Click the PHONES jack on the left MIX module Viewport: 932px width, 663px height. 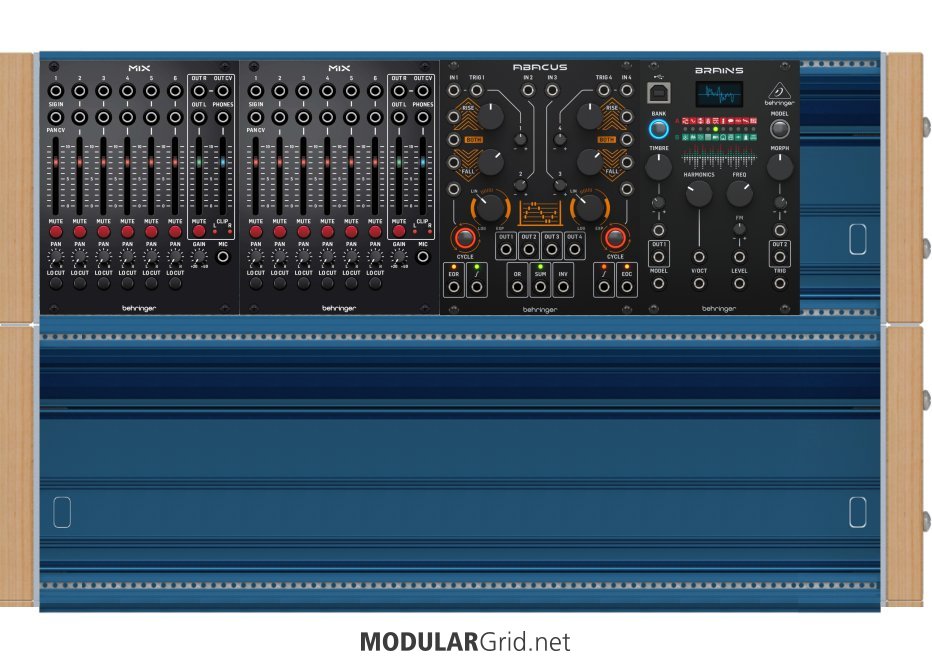(223, 117)
